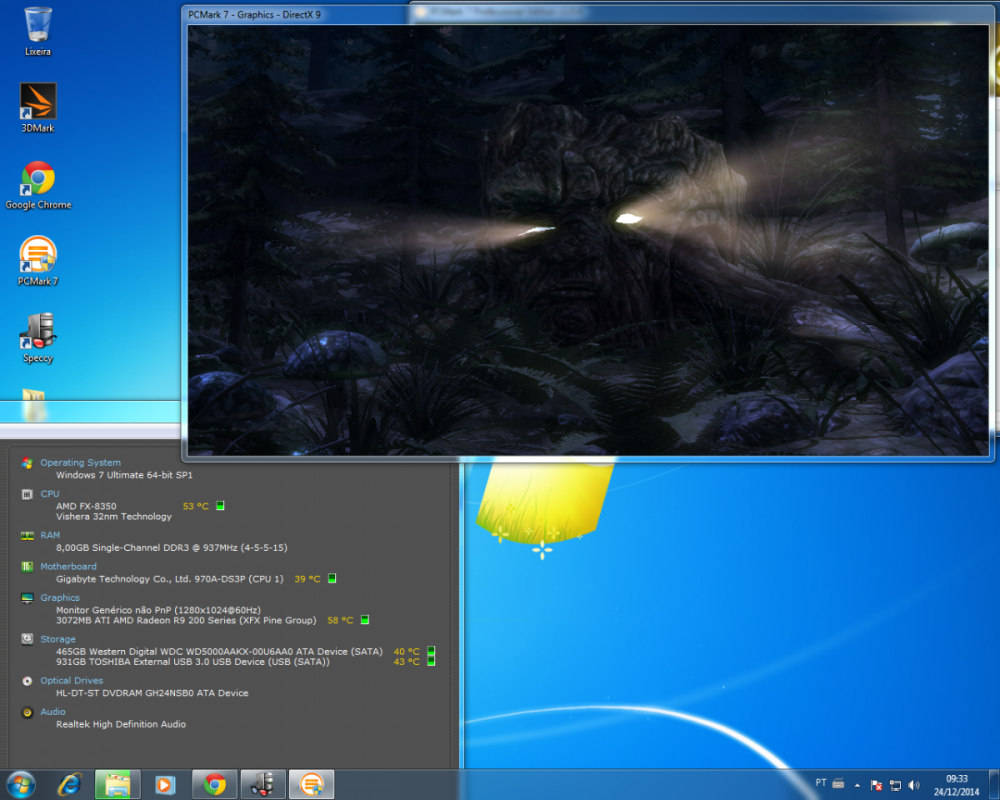This screenshot has height=800, width=1000.
Task: Click the PT language indicator in the tray
Action: tap(820, 783)
